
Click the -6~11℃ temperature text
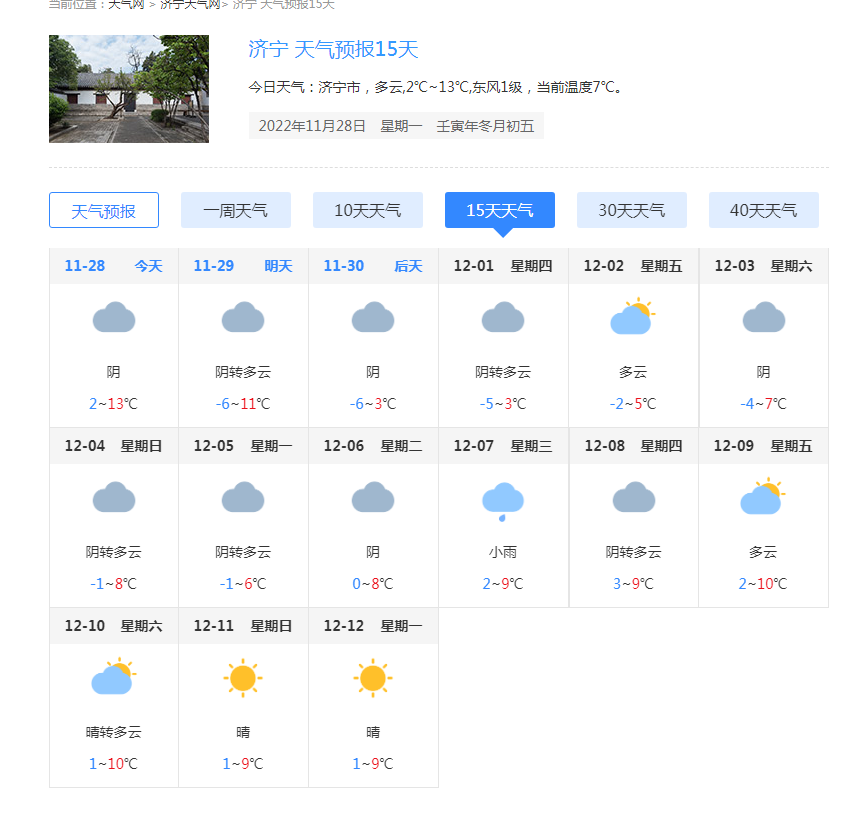pos(243,404)
